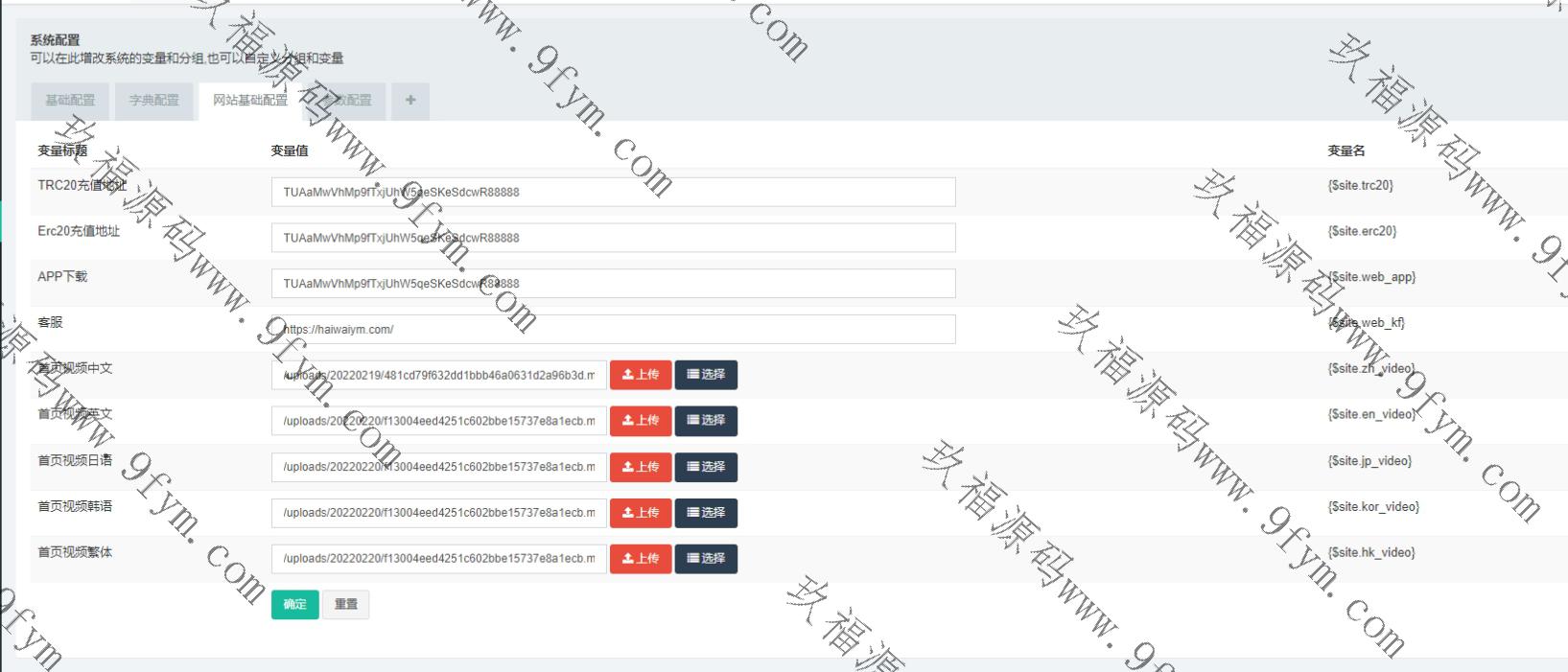Open 选择 file picker for 首页视频日语
The height and width of the screenshot is (672, 1568).
pos(706,467)
